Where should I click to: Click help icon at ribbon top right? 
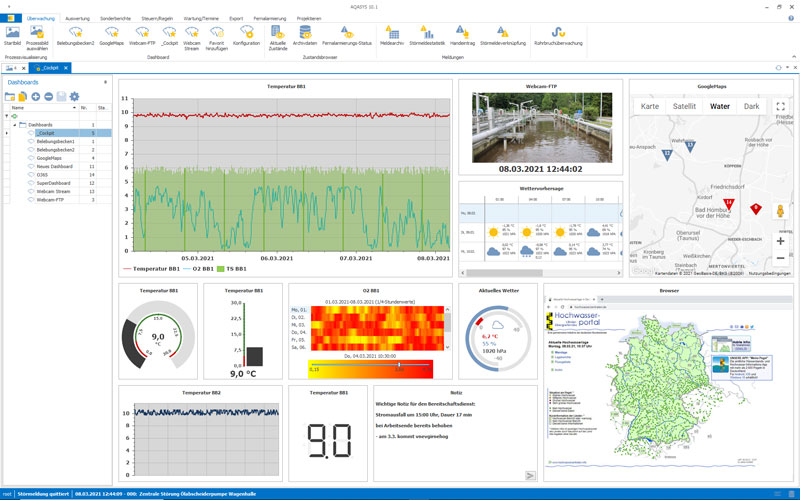(791, 18)
